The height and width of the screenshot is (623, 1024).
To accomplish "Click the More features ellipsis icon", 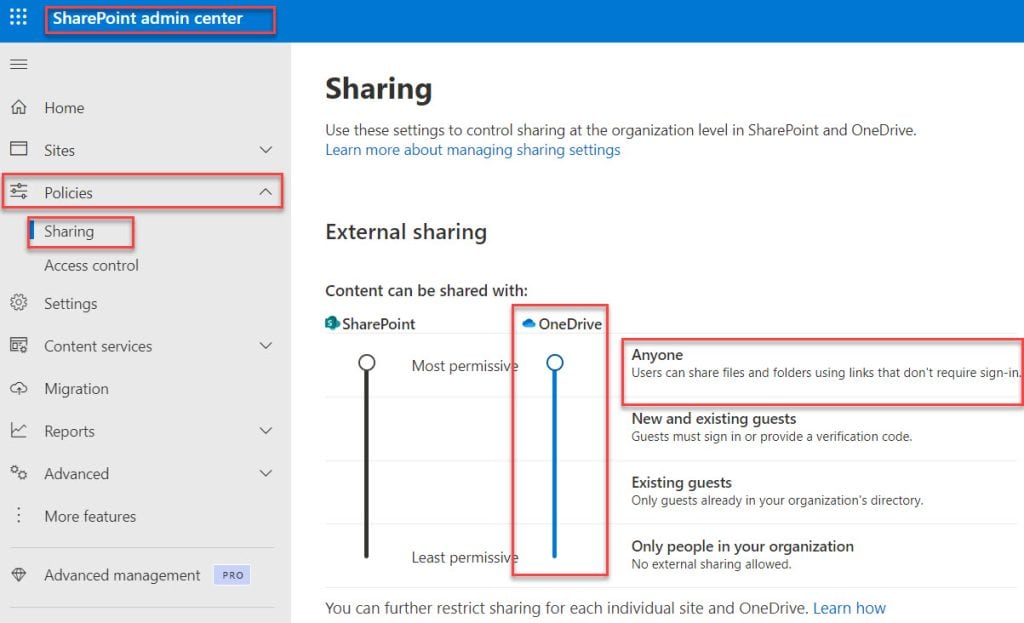I will tap(19, 515).
